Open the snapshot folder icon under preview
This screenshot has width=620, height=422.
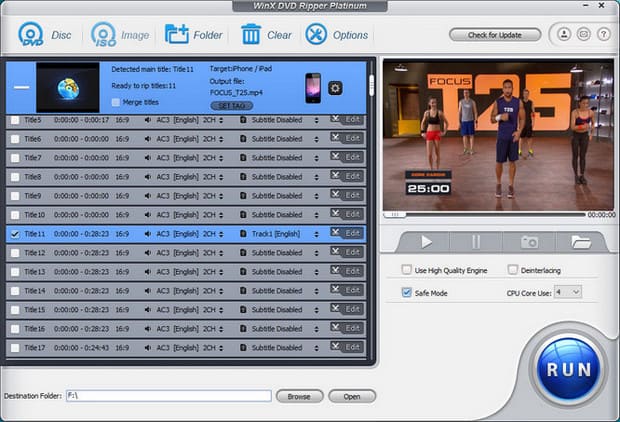(580, 242)
